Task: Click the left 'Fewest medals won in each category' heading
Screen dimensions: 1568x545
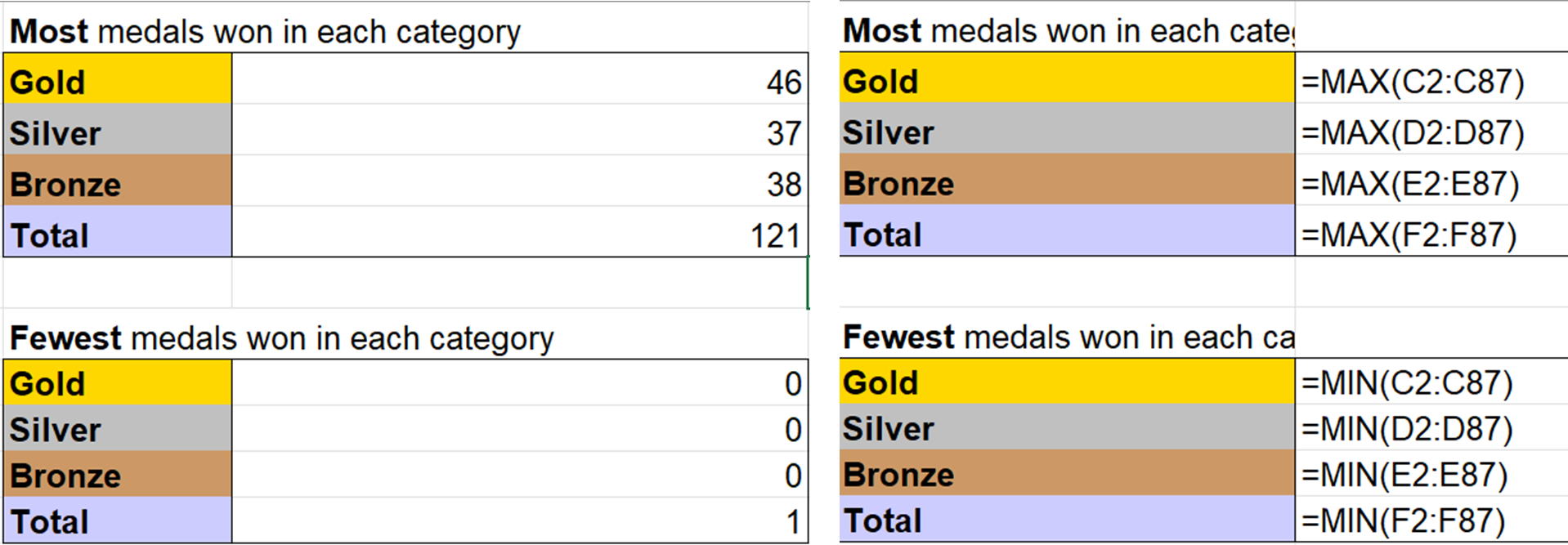Action: (282, 338)
